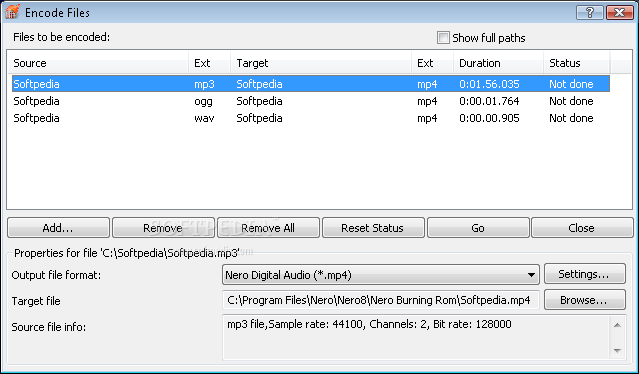Click the Not done status of the mp3 row

[571, 84]
